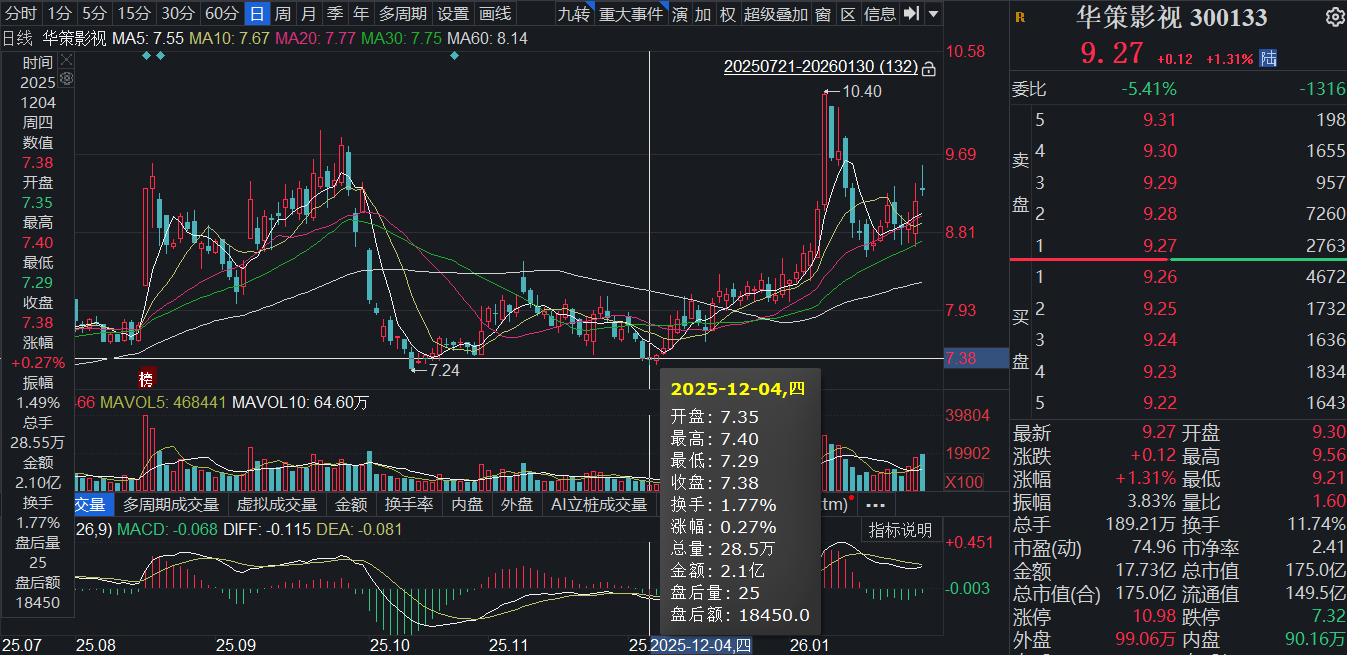Viewport: 1347px width, 655px height.
Task: Click the skip-to-end arrow icon in toolbar
Action: point(911,13)
